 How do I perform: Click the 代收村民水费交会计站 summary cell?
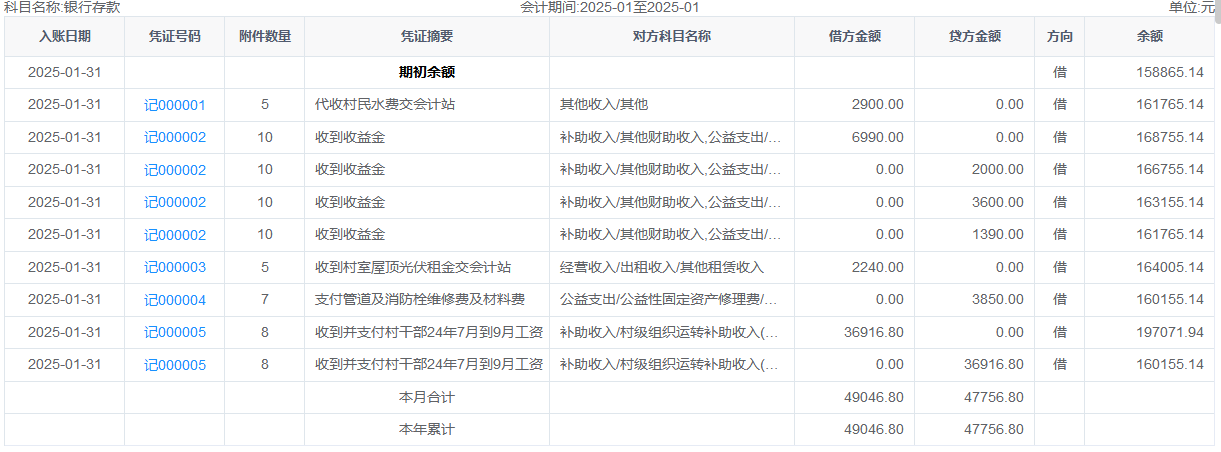[385, 104]
